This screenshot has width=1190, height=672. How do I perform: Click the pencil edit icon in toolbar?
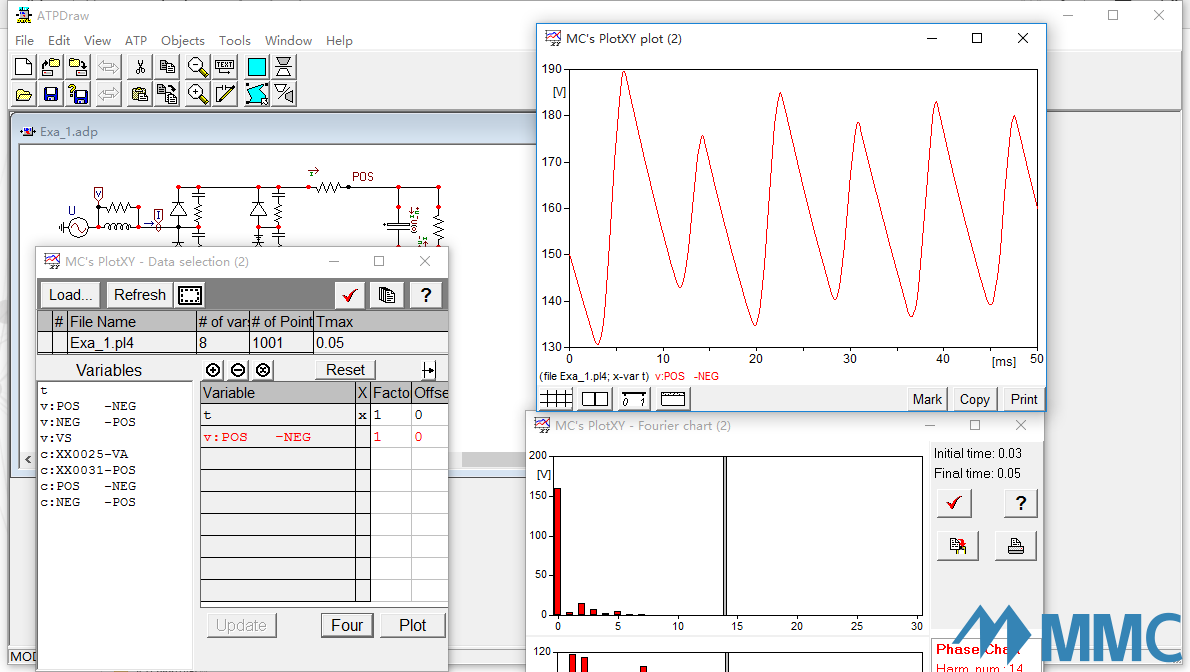[x=225, y=94]
